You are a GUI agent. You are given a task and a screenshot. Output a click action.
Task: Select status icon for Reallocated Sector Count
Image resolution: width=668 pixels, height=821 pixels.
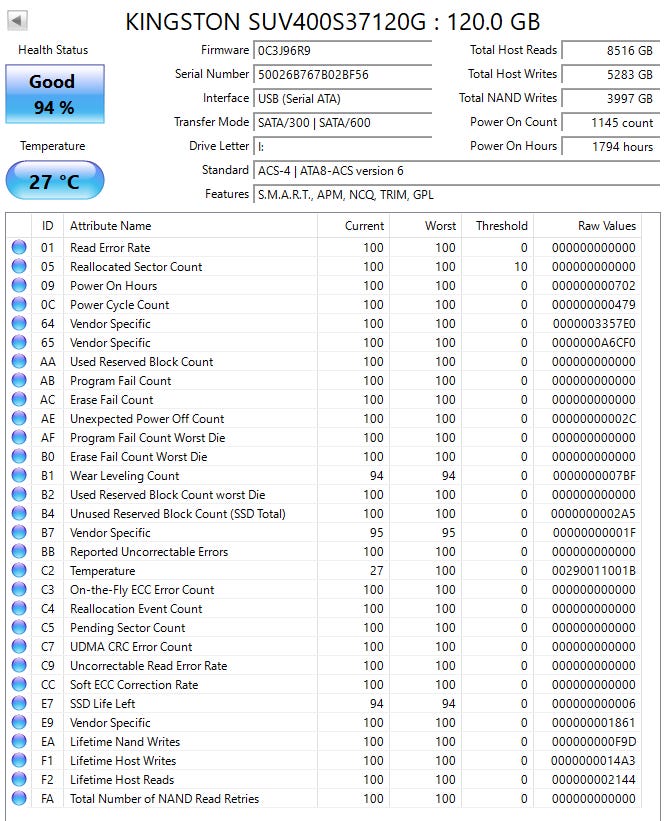(x=19, y=266)
